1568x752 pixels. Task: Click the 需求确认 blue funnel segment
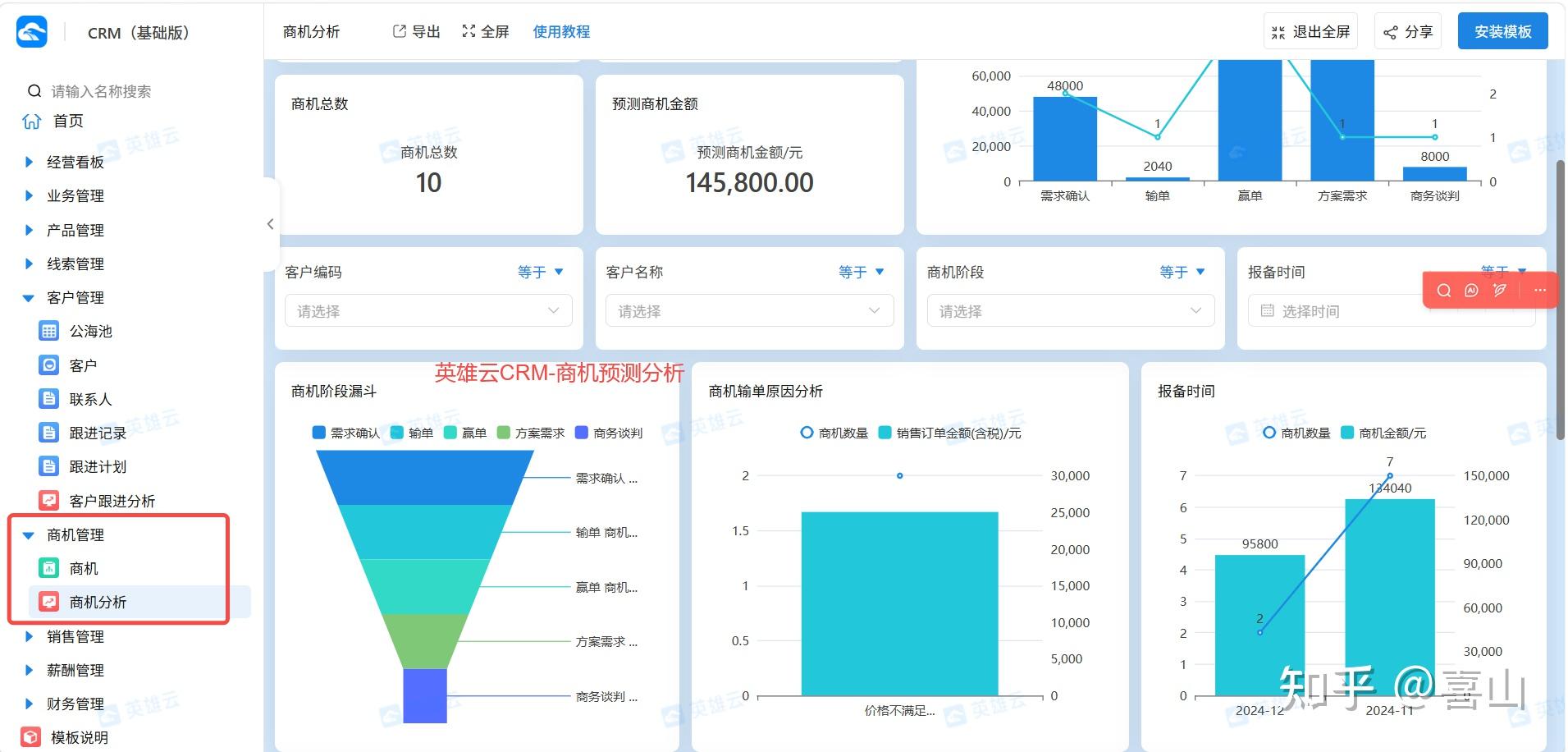point(424,477)
